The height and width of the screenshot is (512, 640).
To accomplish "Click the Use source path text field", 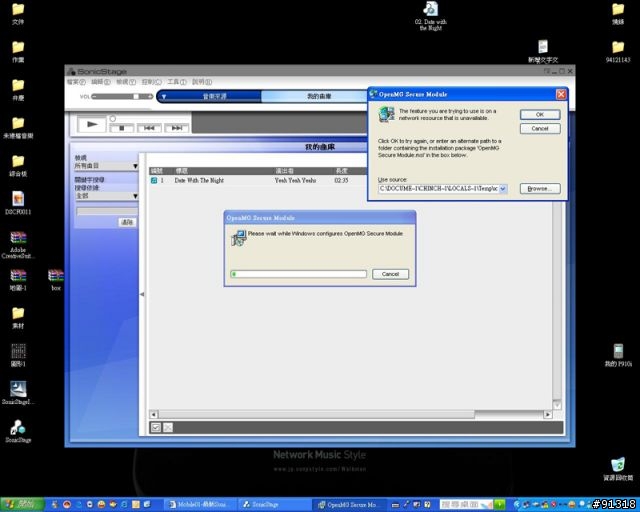I will pyautogui.click(x=438, y=189).
